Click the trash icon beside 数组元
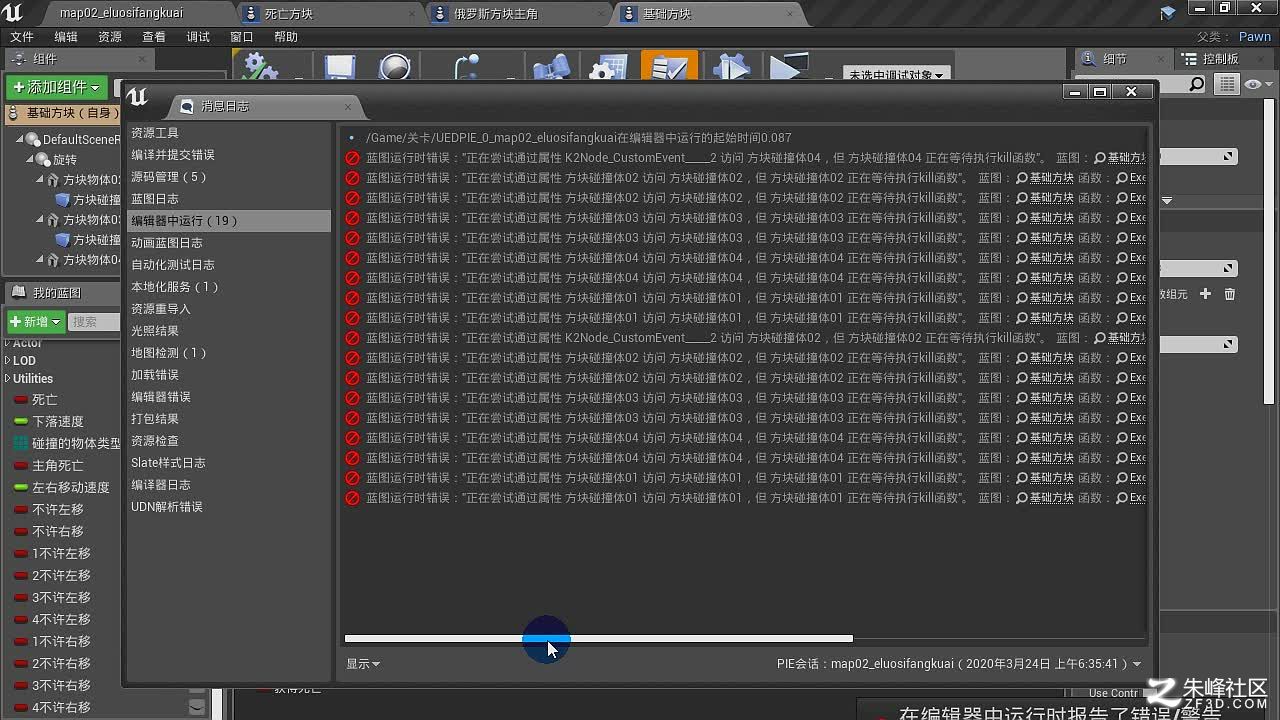 point(1230,294)
